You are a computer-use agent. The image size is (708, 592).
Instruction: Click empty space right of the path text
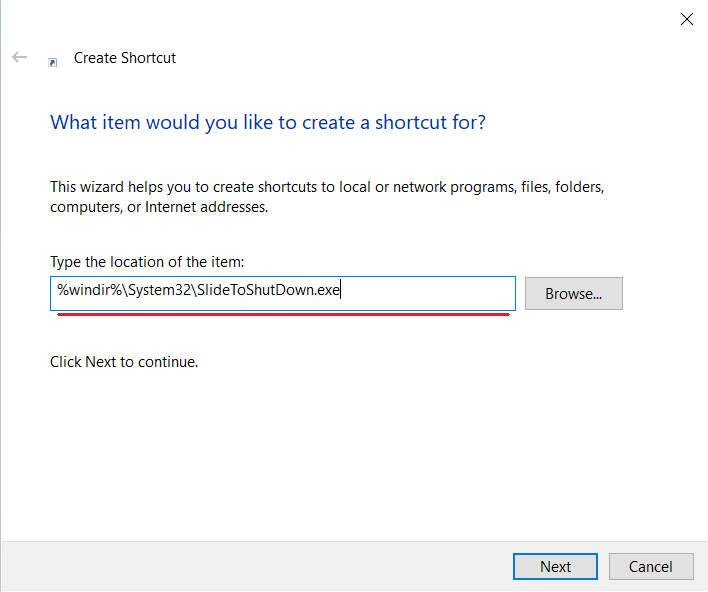coord(430,293)
